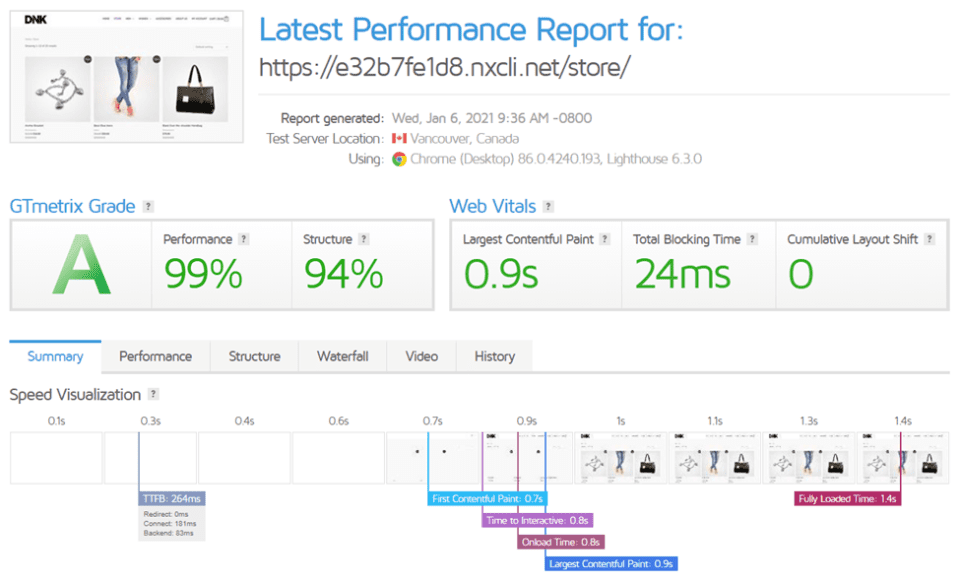Open the Video tab
Screen dimensions: 960x581
point(421,356)
